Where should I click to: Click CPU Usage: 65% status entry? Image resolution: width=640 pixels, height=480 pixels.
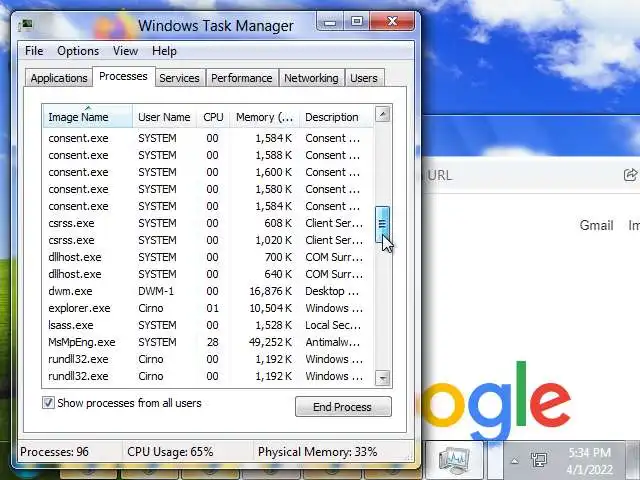[x=170, y=452]
